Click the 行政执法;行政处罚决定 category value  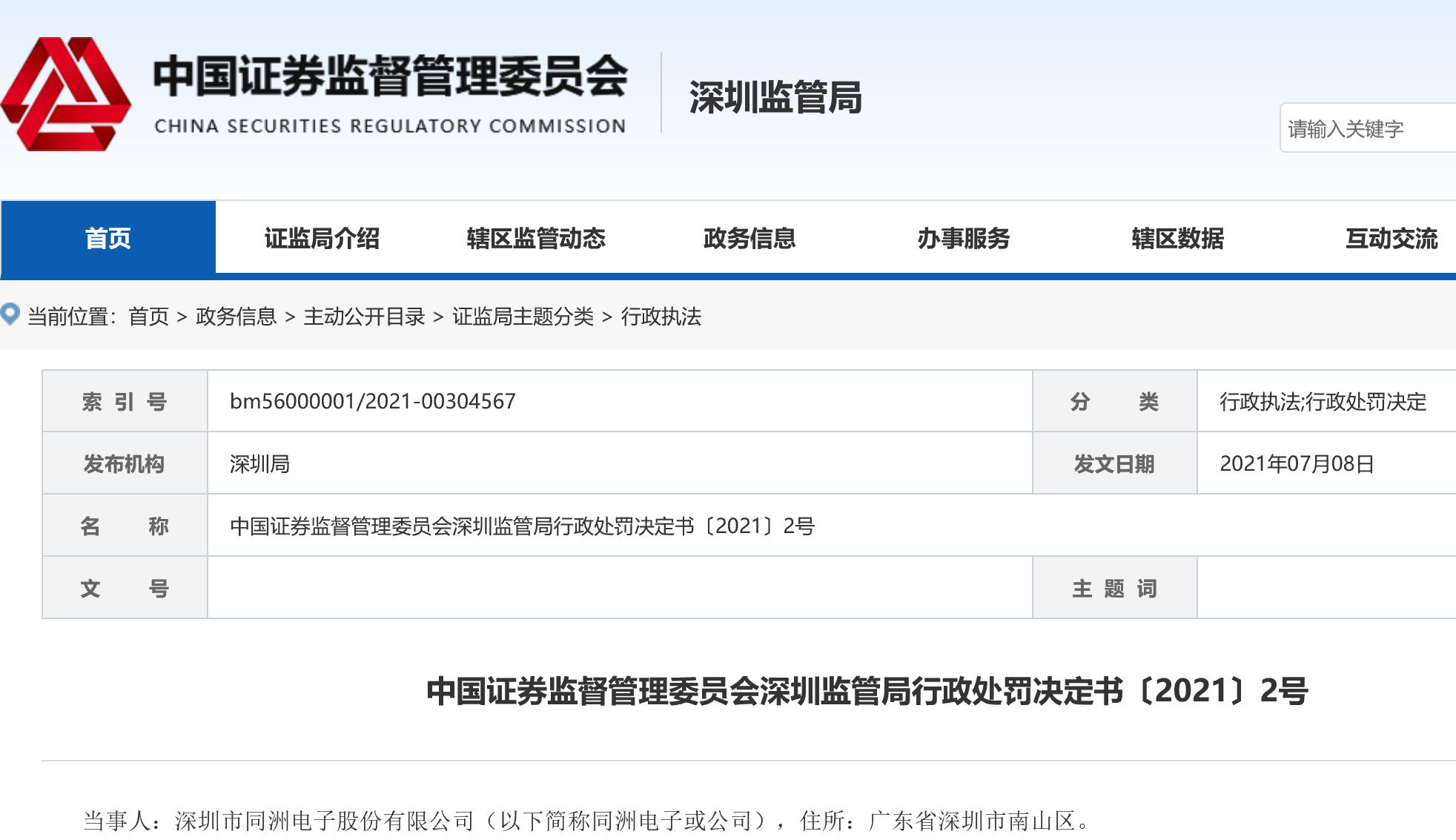tap(1323, 401)
